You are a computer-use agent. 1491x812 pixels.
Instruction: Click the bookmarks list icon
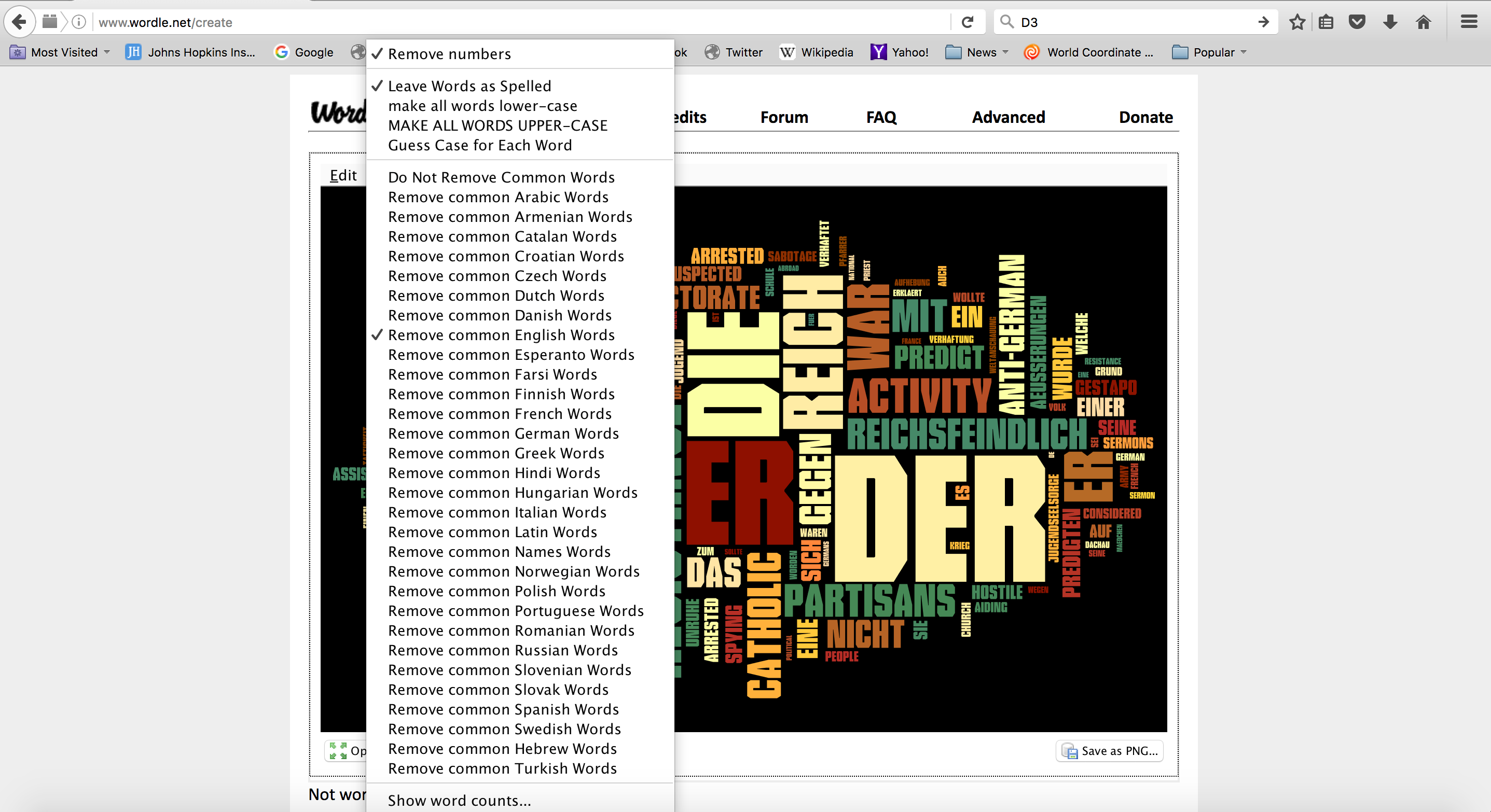coord(1326,22)
